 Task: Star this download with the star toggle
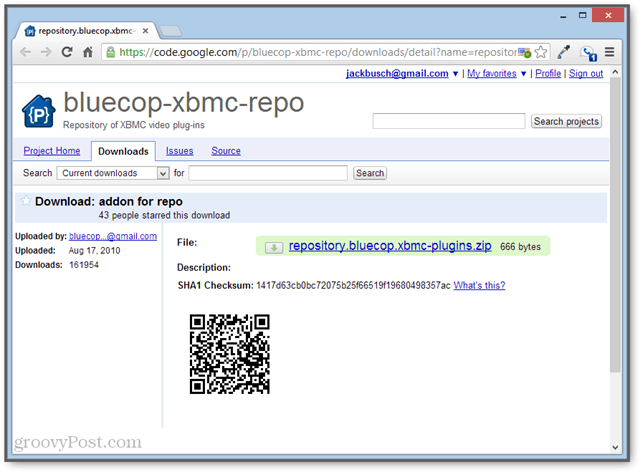26,200
